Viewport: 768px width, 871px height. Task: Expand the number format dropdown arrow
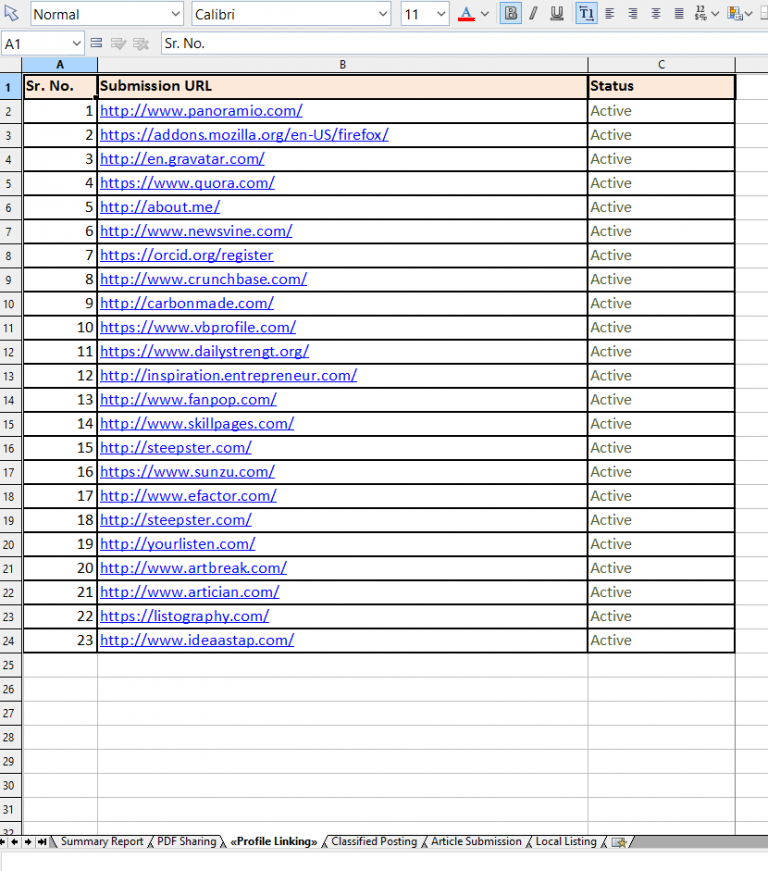coord(715,14)
